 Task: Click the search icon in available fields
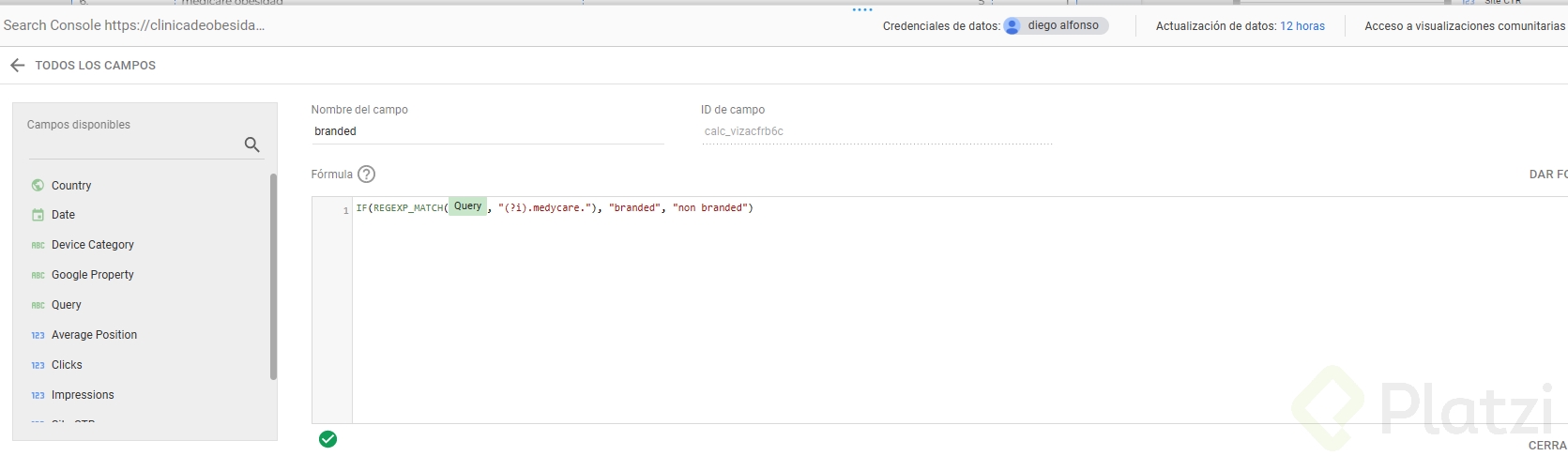[251, 144]
